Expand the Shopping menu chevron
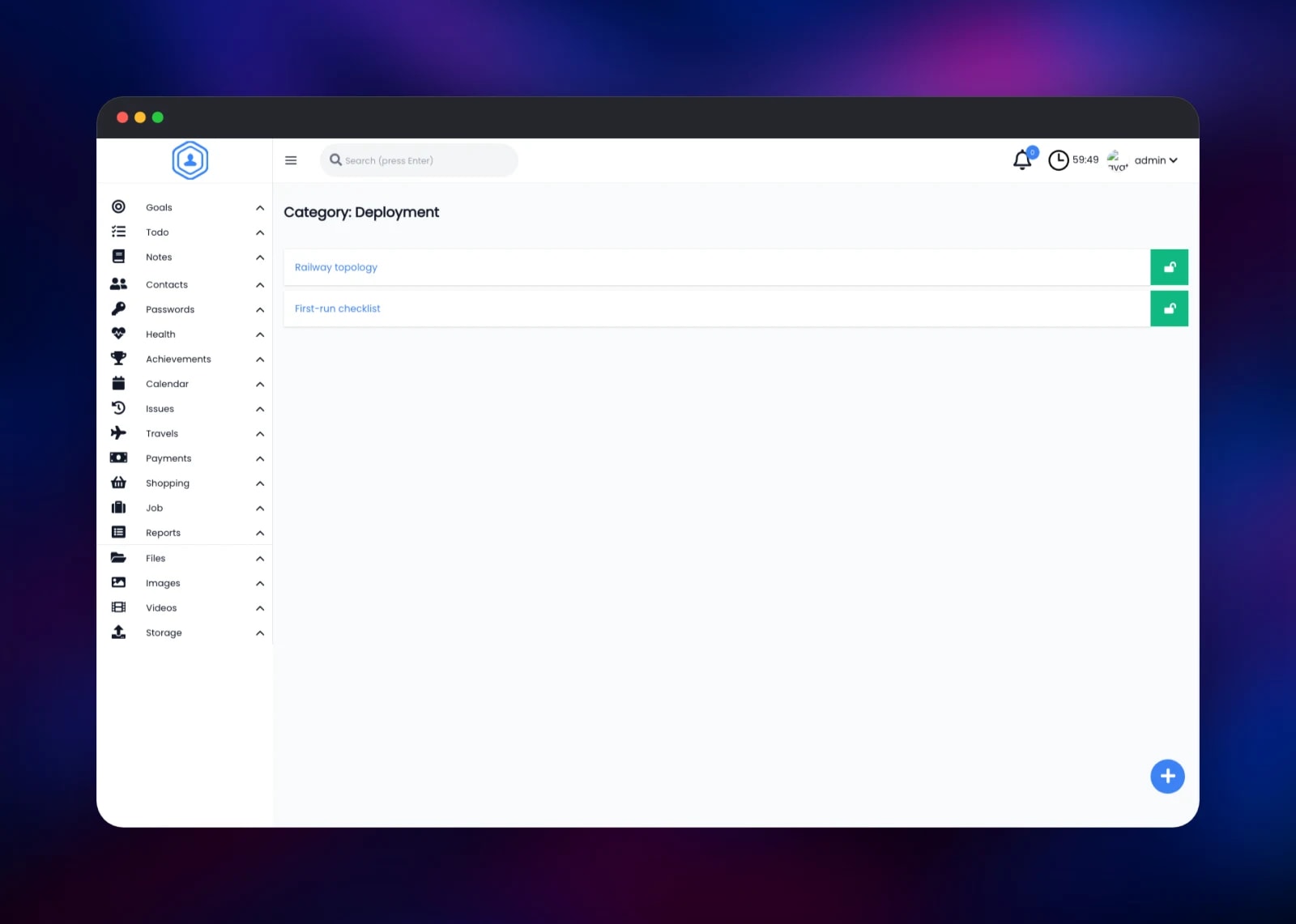This screenshot has height=924, width=1296. (260, 483)
